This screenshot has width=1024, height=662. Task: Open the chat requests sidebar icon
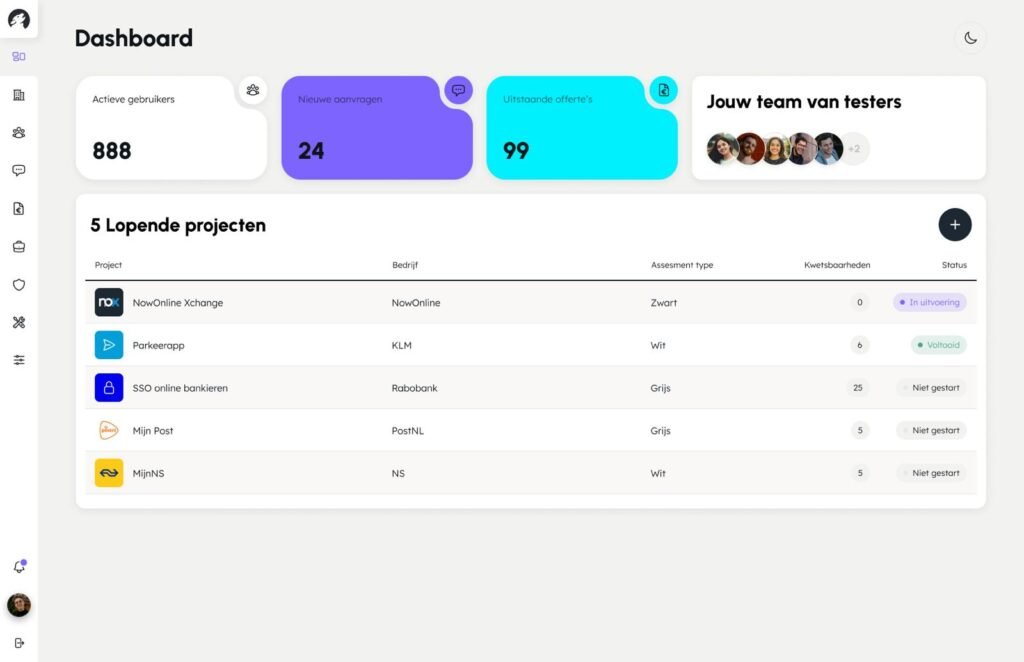pos(19,171)
